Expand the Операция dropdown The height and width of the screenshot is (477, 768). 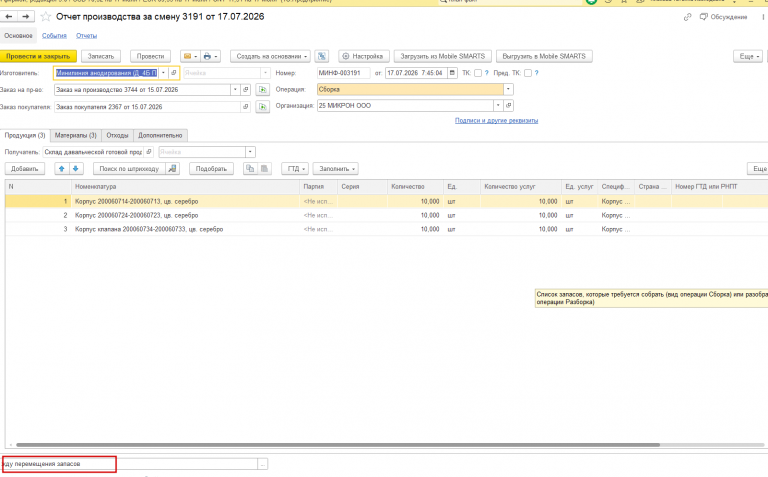point(508,90)
